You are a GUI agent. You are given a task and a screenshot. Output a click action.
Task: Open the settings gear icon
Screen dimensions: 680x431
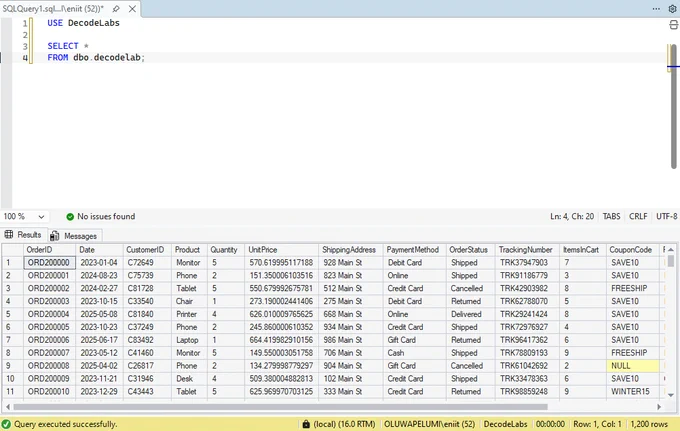(673, 9)
